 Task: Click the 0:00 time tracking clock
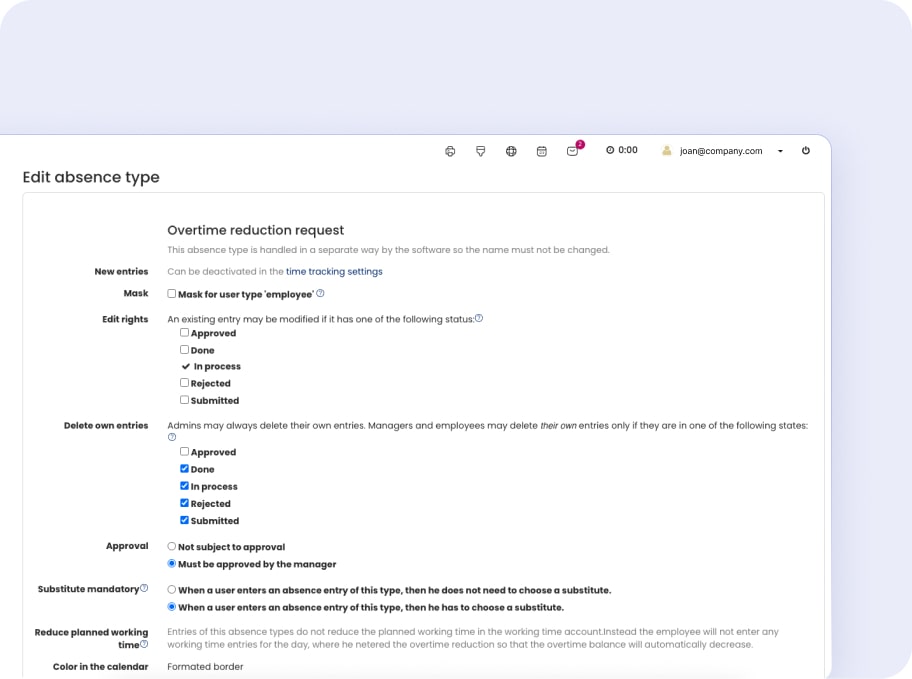coord(621,150)
